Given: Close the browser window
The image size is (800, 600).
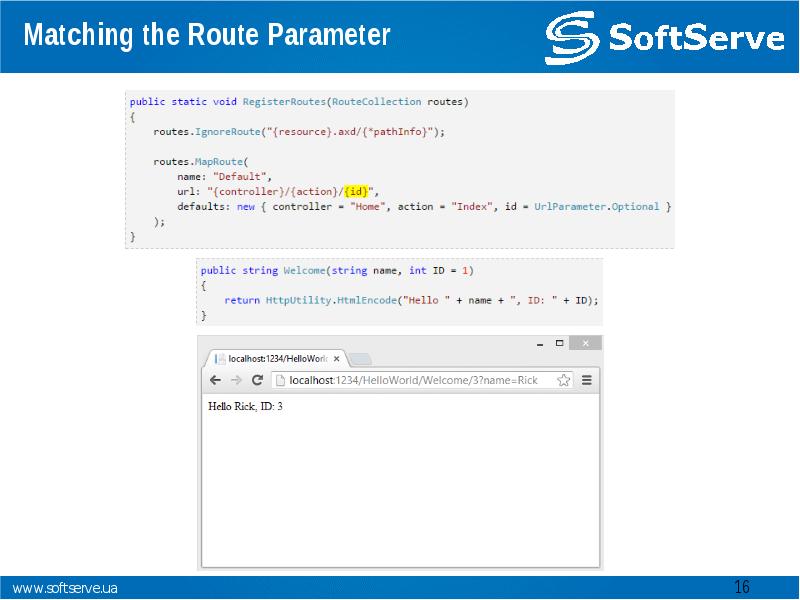Looking at the screenshot, I should [585, 343].
